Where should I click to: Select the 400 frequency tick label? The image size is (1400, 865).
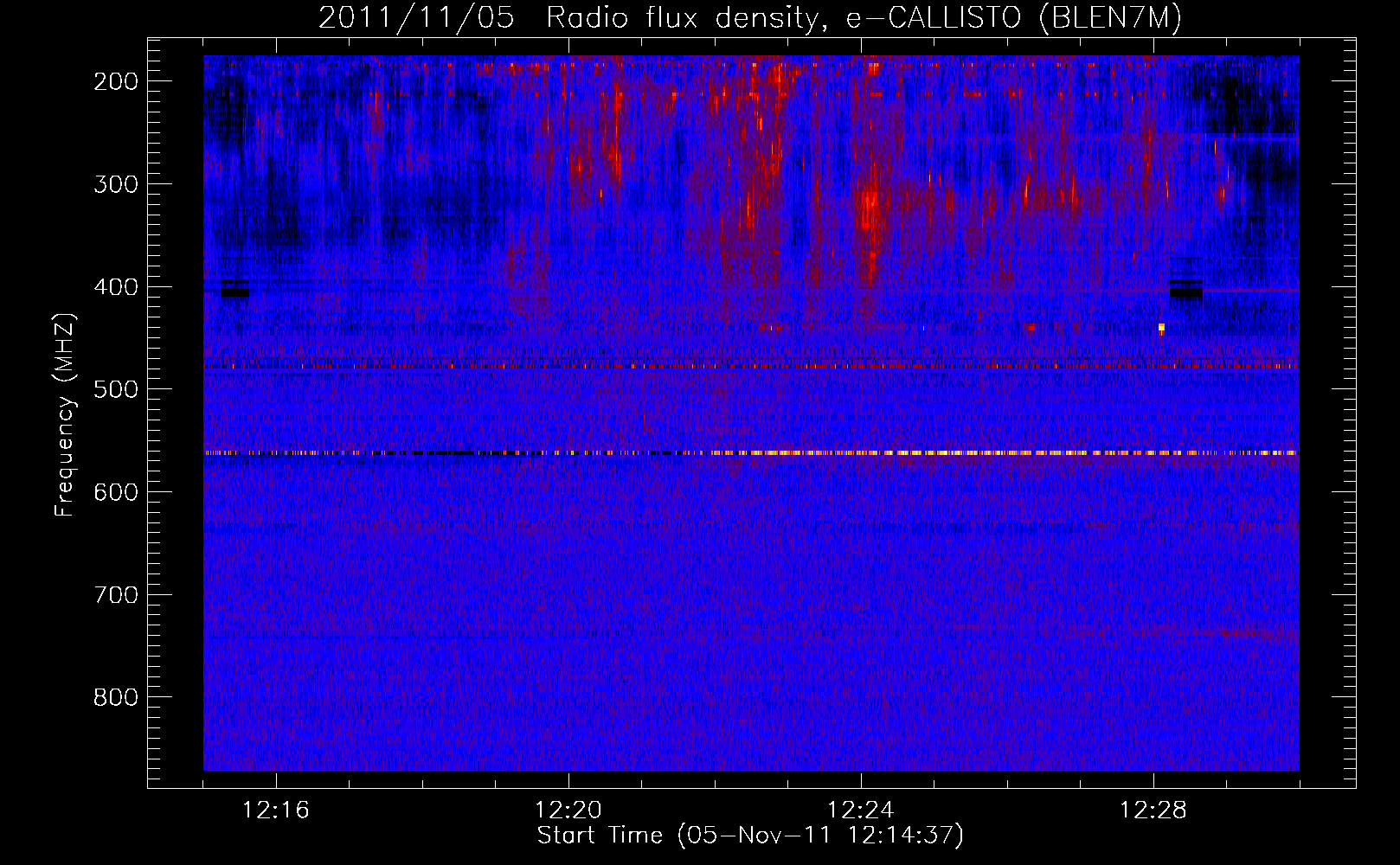(x=115, y=287)
